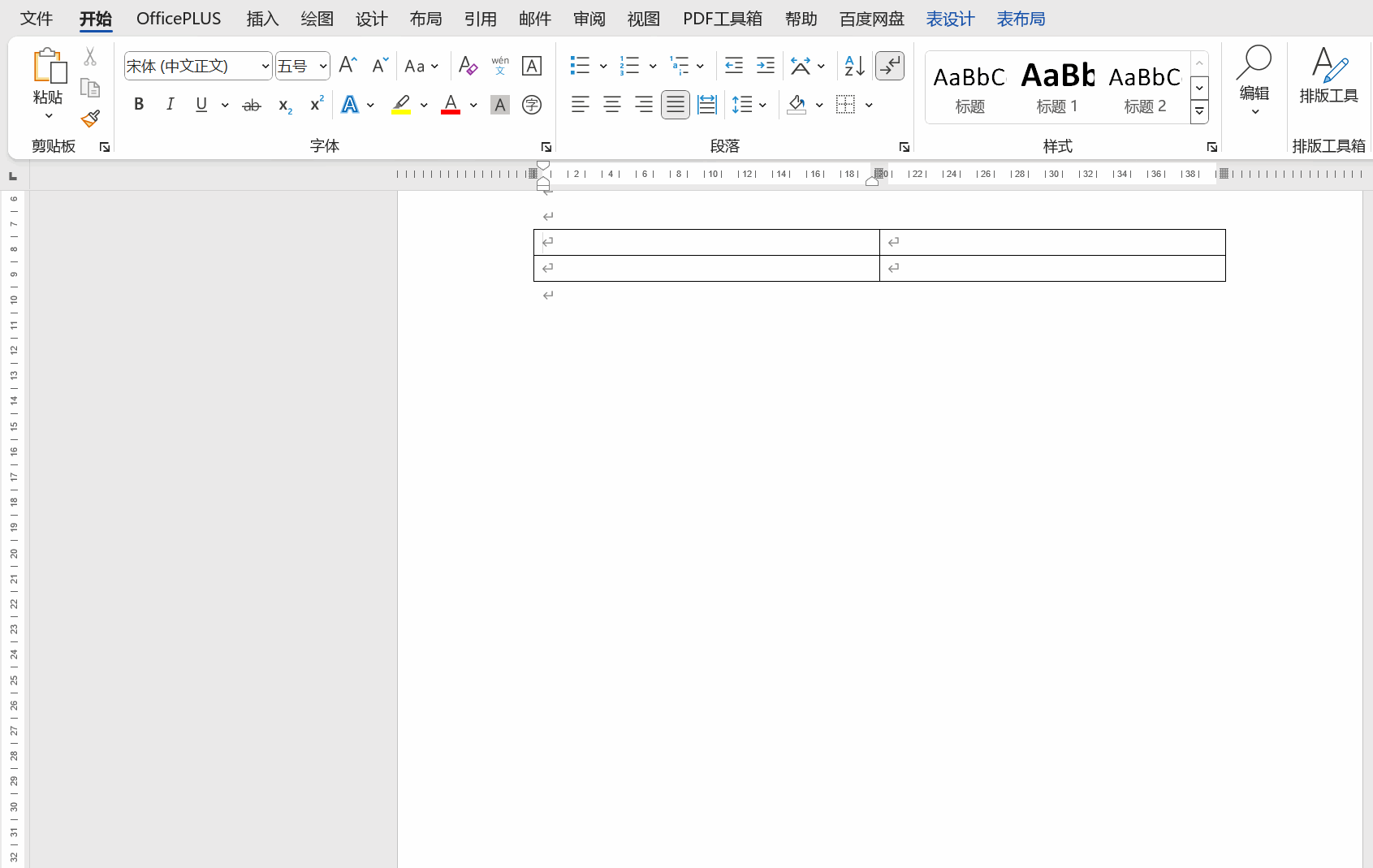The width and height of the screenshot is (1373, 868).
Task: Click the top-left table cell
Action: (706, 242)
